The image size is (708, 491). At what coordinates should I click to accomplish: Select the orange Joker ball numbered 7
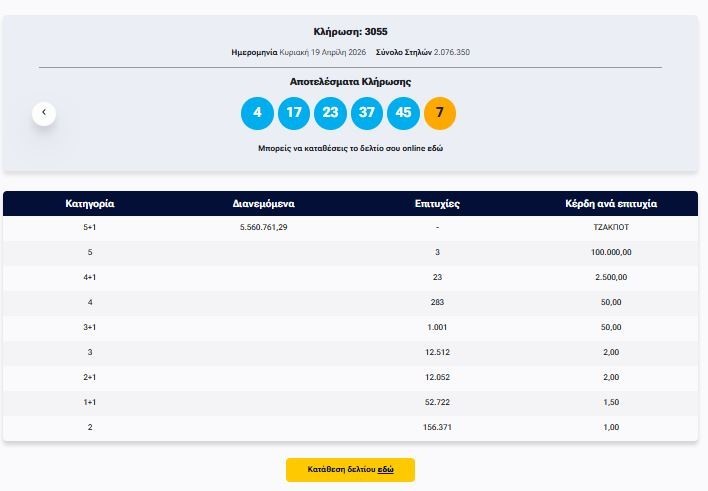pos(440,113)
